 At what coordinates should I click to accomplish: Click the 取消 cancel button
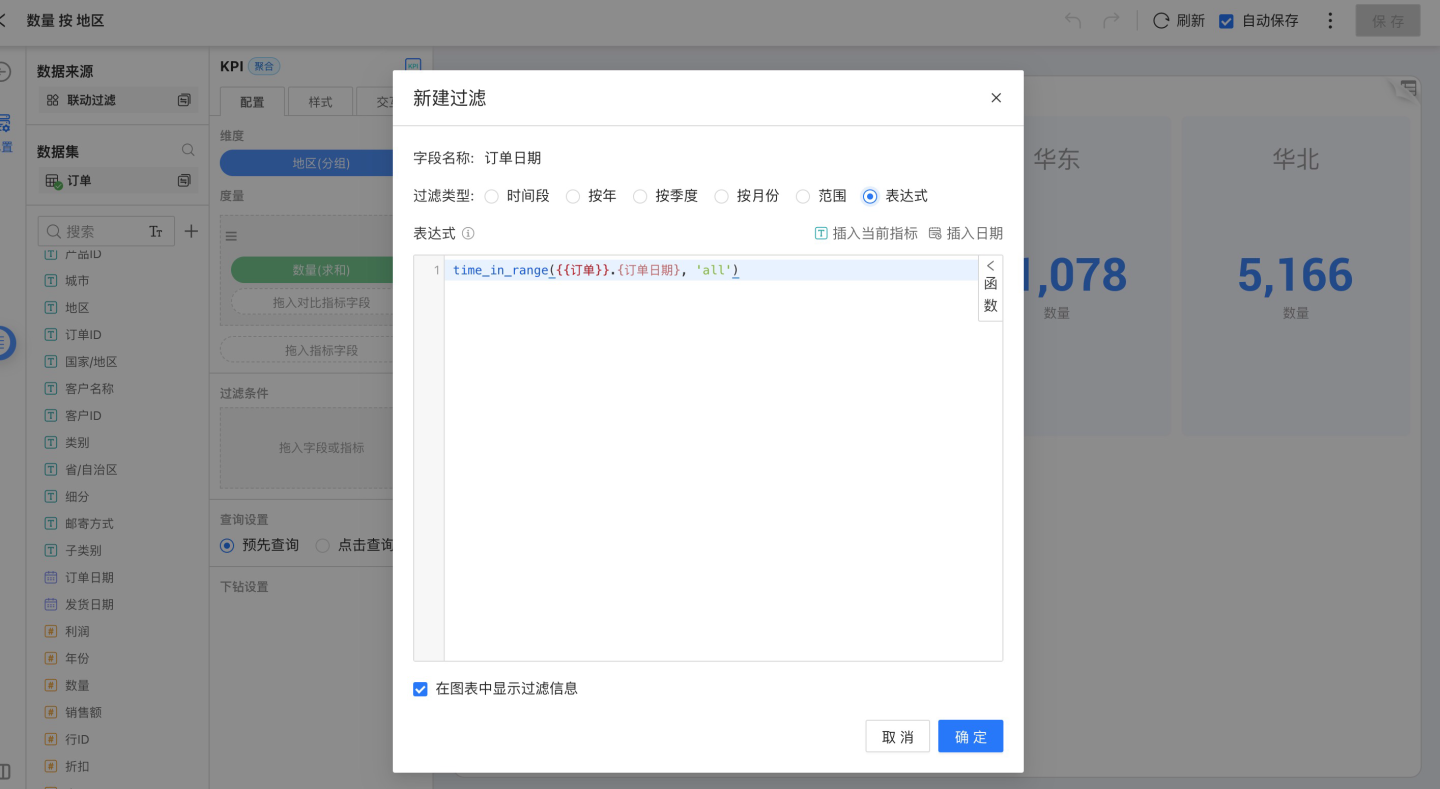897,737
